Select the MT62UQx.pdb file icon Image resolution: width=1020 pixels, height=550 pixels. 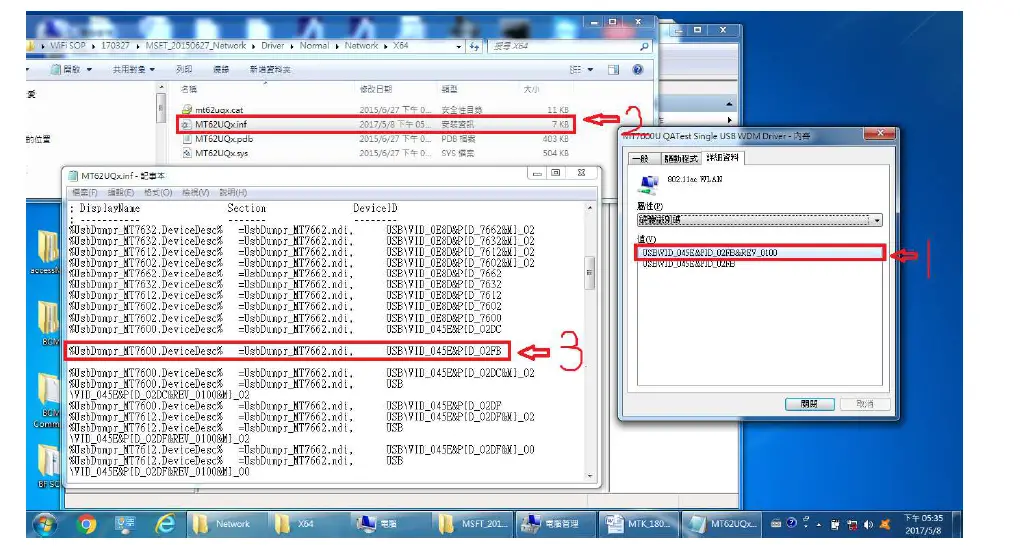pyautogui.click(x=187, y=139)
